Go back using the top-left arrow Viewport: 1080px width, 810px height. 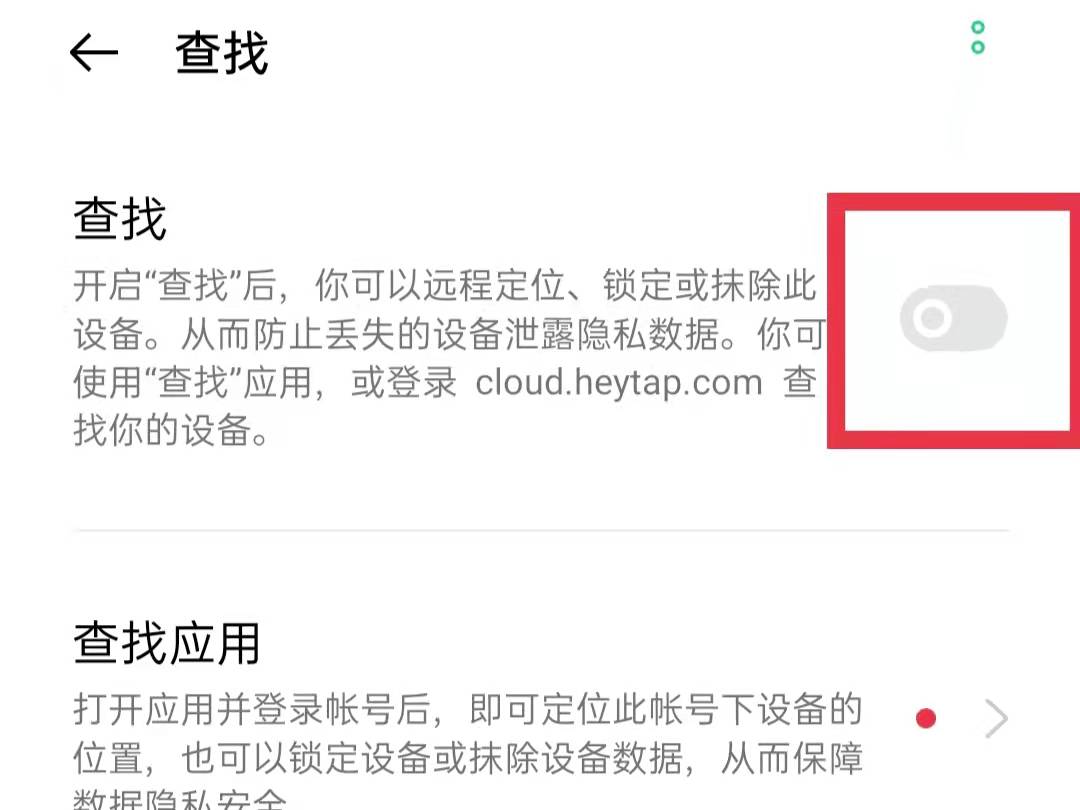(x=94, y=52)
